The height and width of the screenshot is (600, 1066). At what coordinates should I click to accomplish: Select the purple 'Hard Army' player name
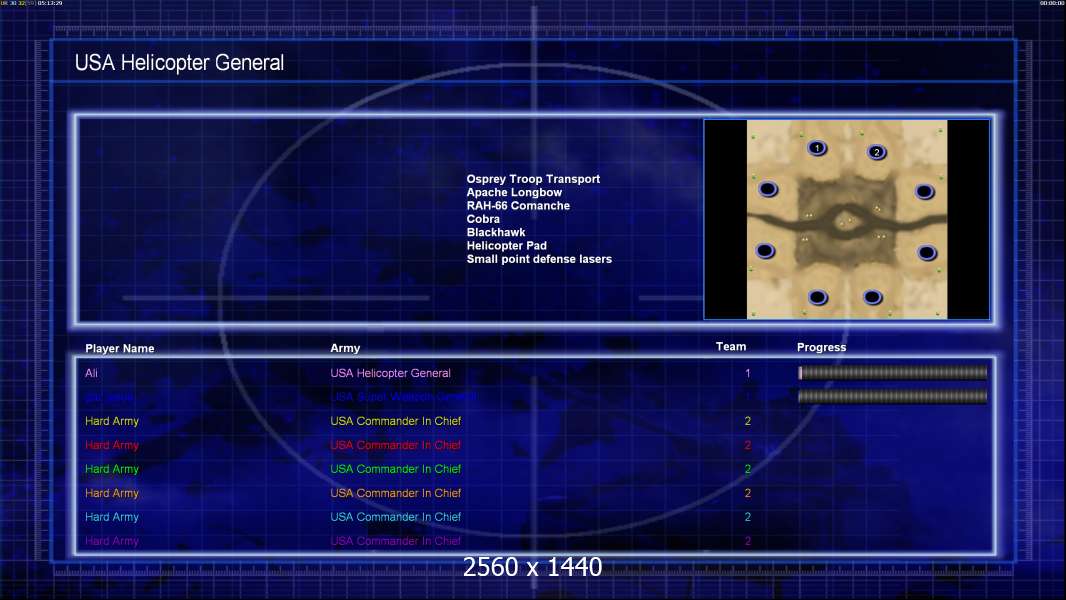111,541
